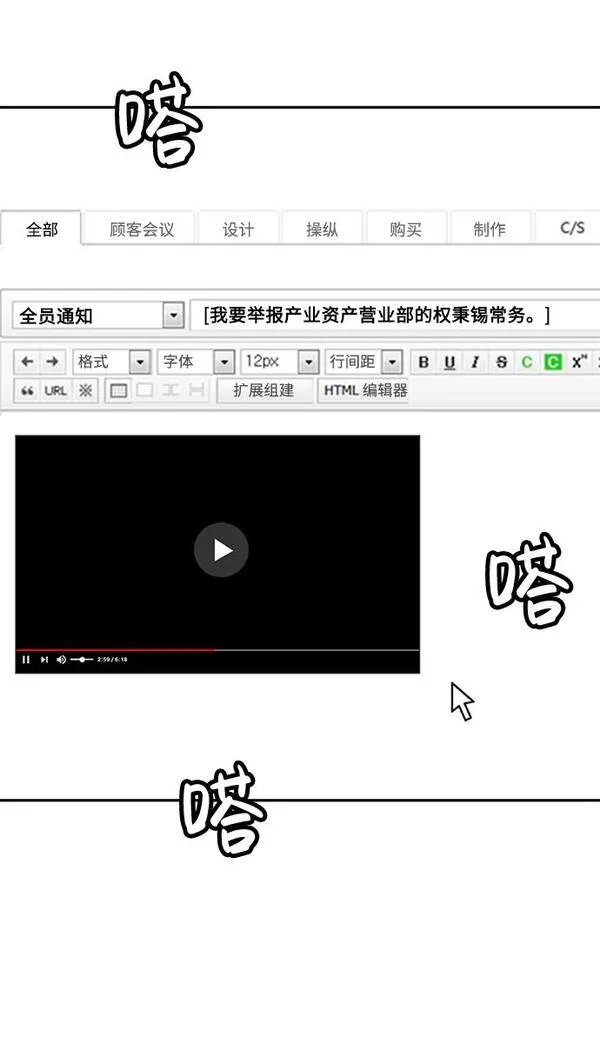This screenshot has height=1037, width=600.
Task: Click the 2:59 / 6:18 time display
Action: pos(112,659)
